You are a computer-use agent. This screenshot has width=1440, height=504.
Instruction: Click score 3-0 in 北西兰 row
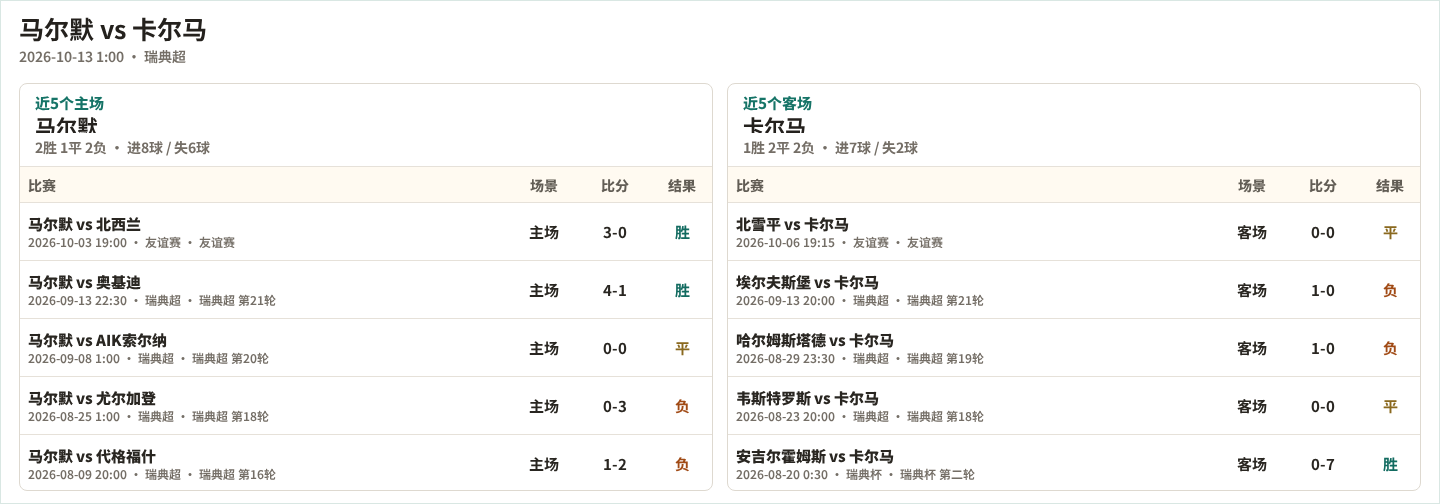point(615,232)
